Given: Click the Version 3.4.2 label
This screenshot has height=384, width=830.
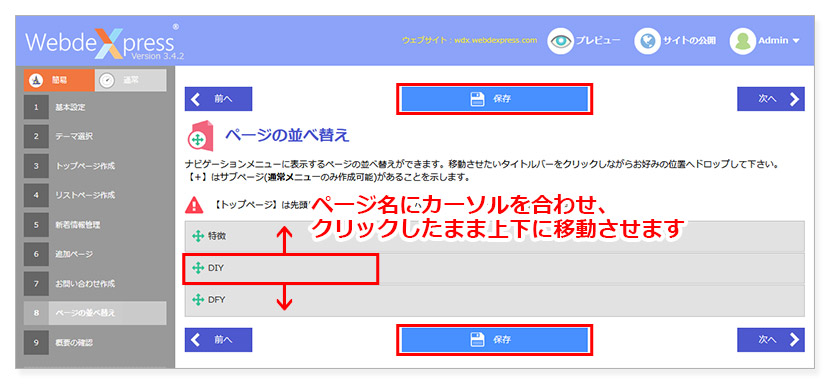Looking at the screenshot, I should click(x=157, y=55).
